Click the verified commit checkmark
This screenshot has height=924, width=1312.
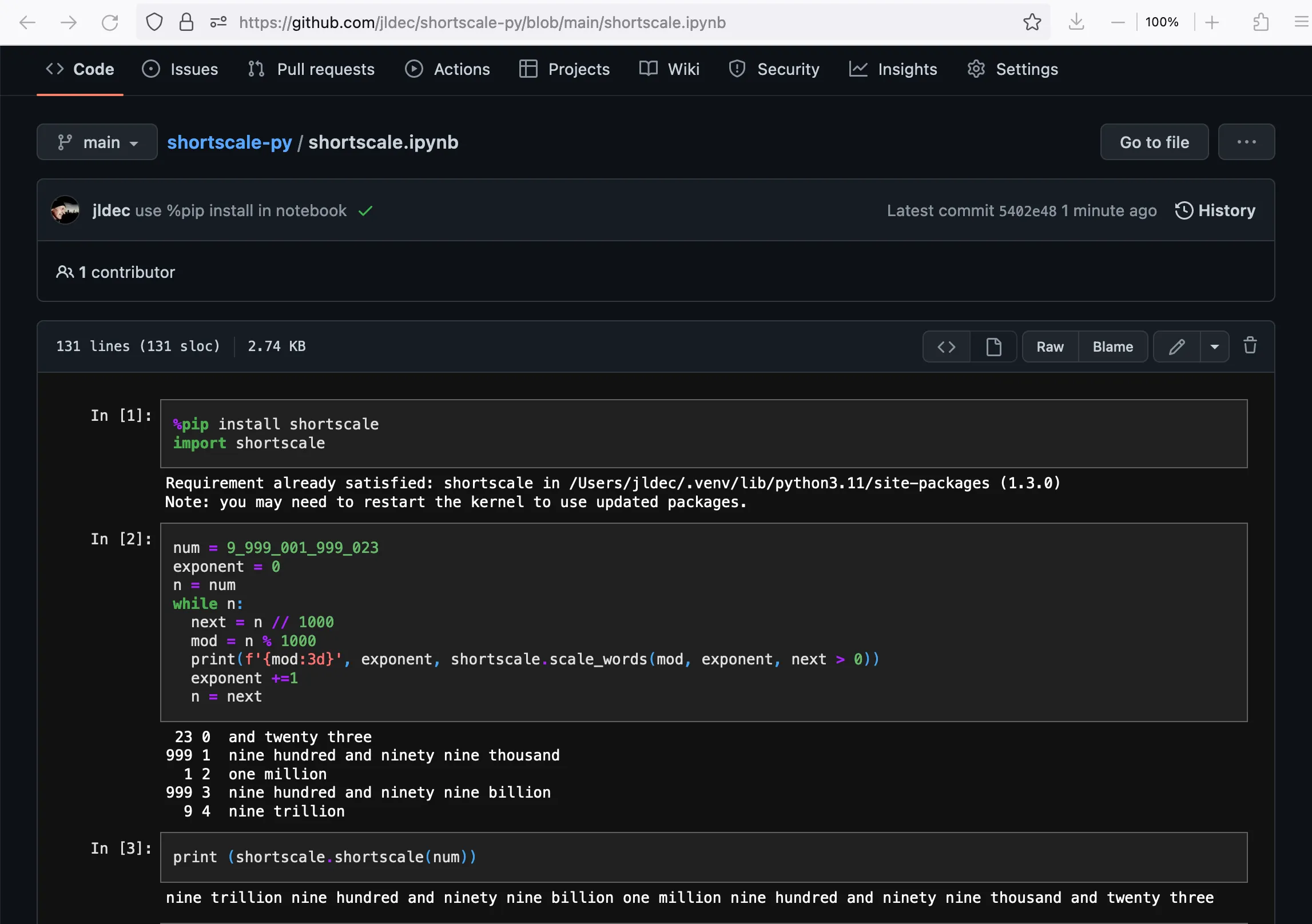coord(366,210)
